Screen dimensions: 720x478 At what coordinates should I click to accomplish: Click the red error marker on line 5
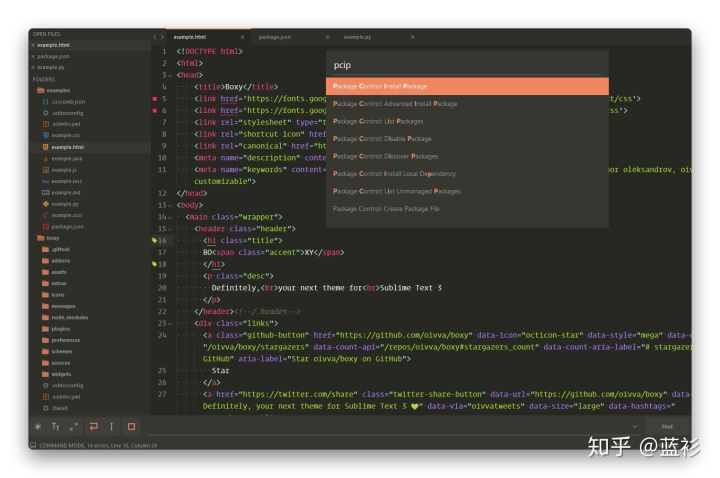(x=154, y=99)
